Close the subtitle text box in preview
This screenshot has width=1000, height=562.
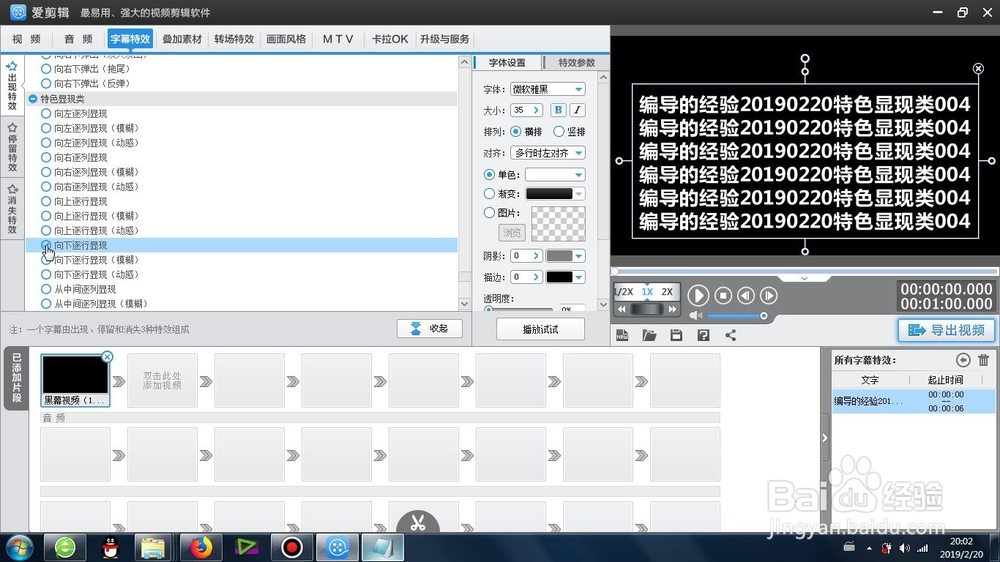[x=978, y=68]
